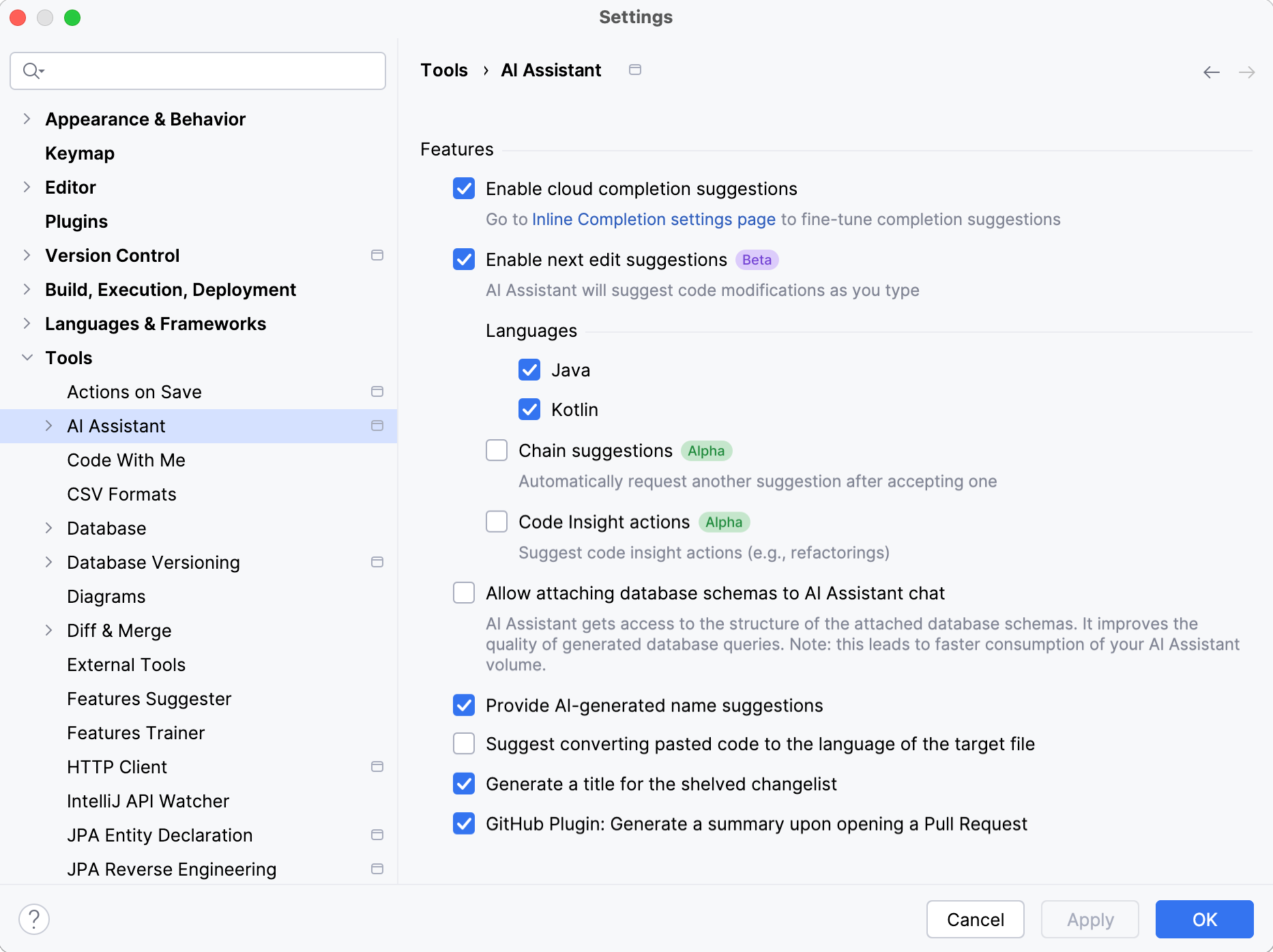This screenshot has width=1273, height=952.
Task: Select Features Trainer entry
Action: tap(136, 733)
